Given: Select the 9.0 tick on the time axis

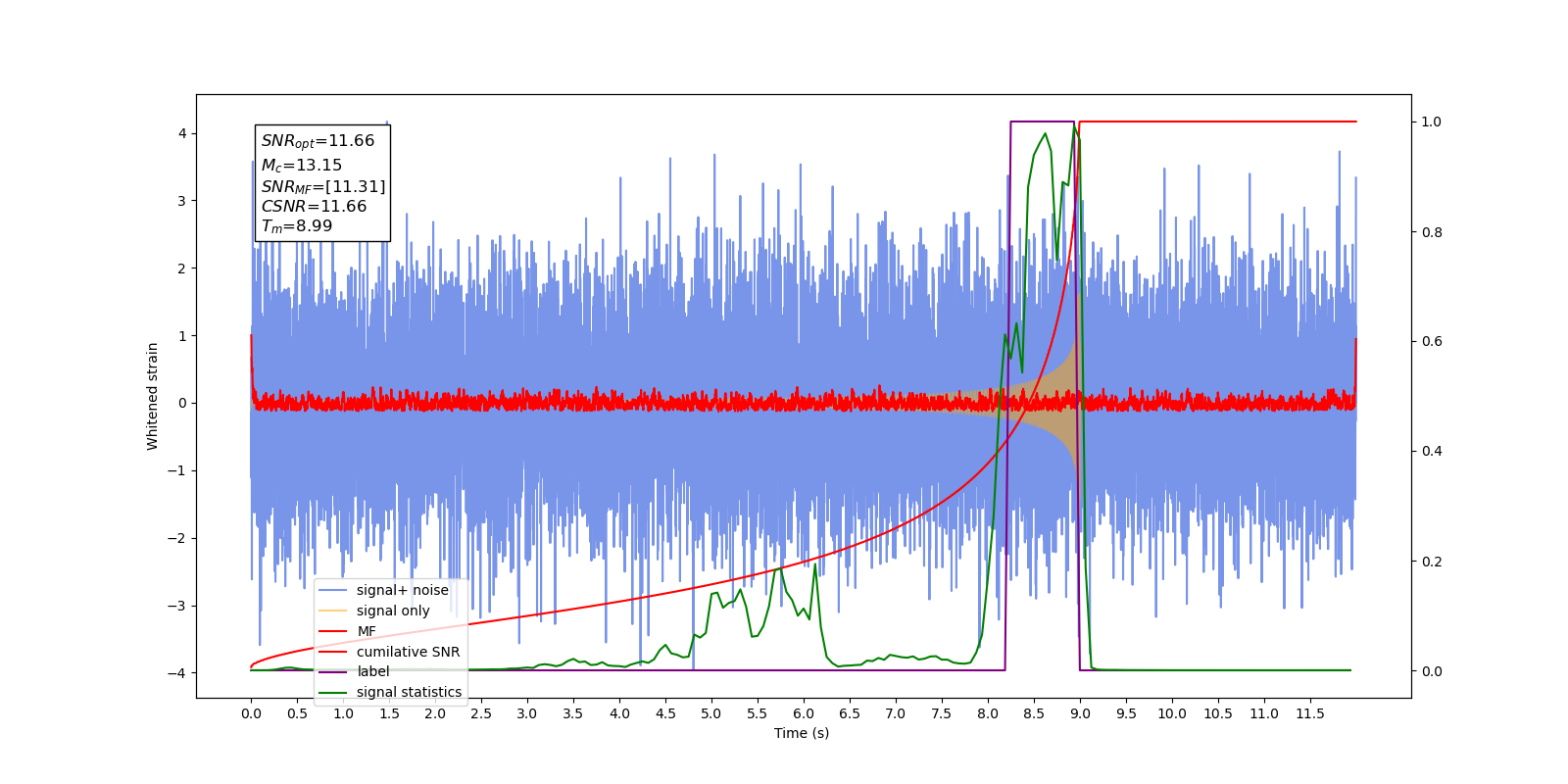Looking at the screenshot, I should [x=1080, y=713].
